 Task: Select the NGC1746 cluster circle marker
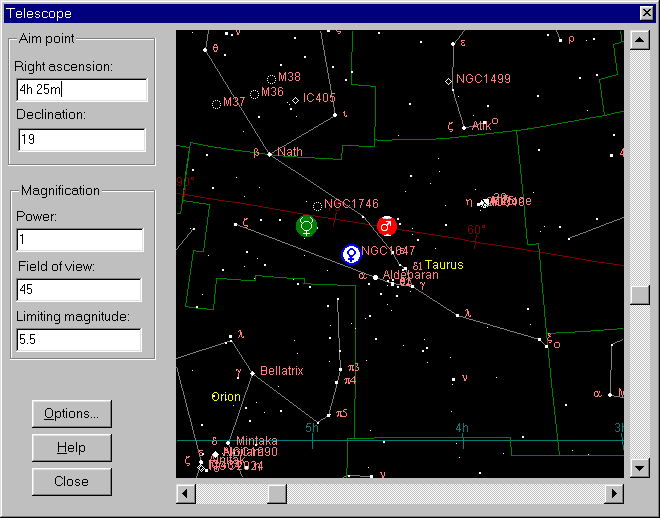point(317,206)
